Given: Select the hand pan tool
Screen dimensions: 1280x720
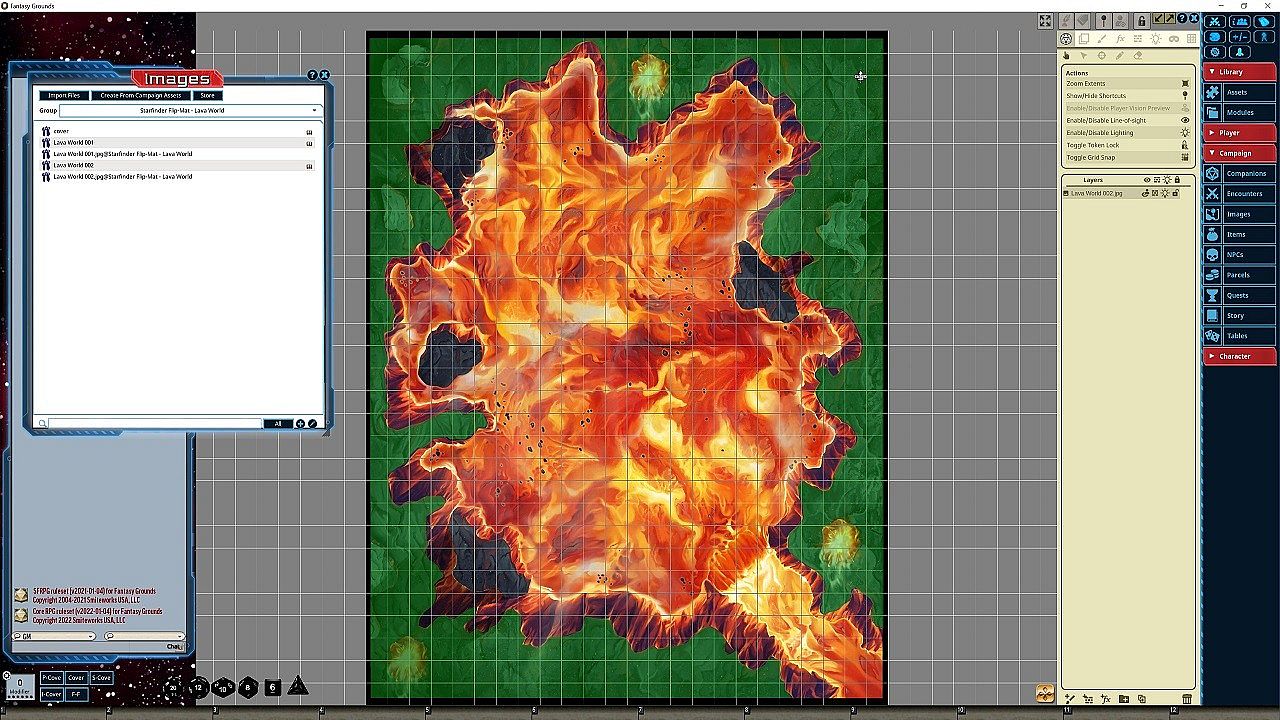Looking at the screenshot, I should [x=1067, y=56].
